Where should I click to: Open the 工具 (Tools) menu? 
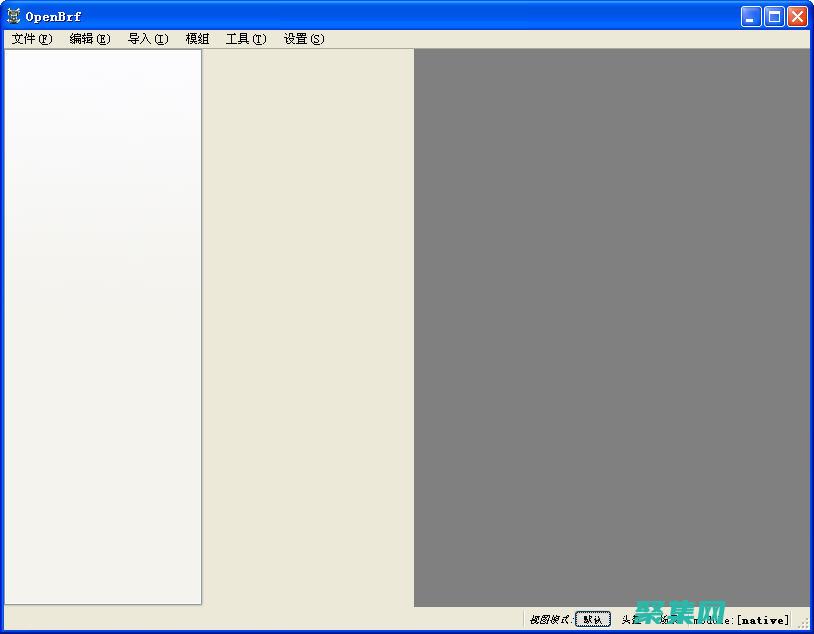pos(245,39)
